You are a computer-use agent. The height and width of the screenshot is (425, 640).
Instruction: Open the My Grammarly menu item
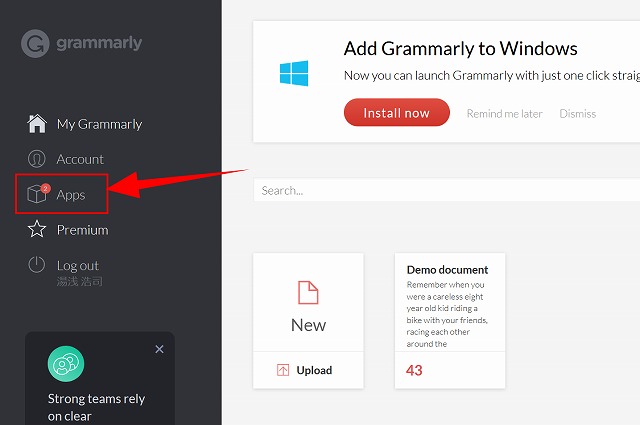(100, 124)
